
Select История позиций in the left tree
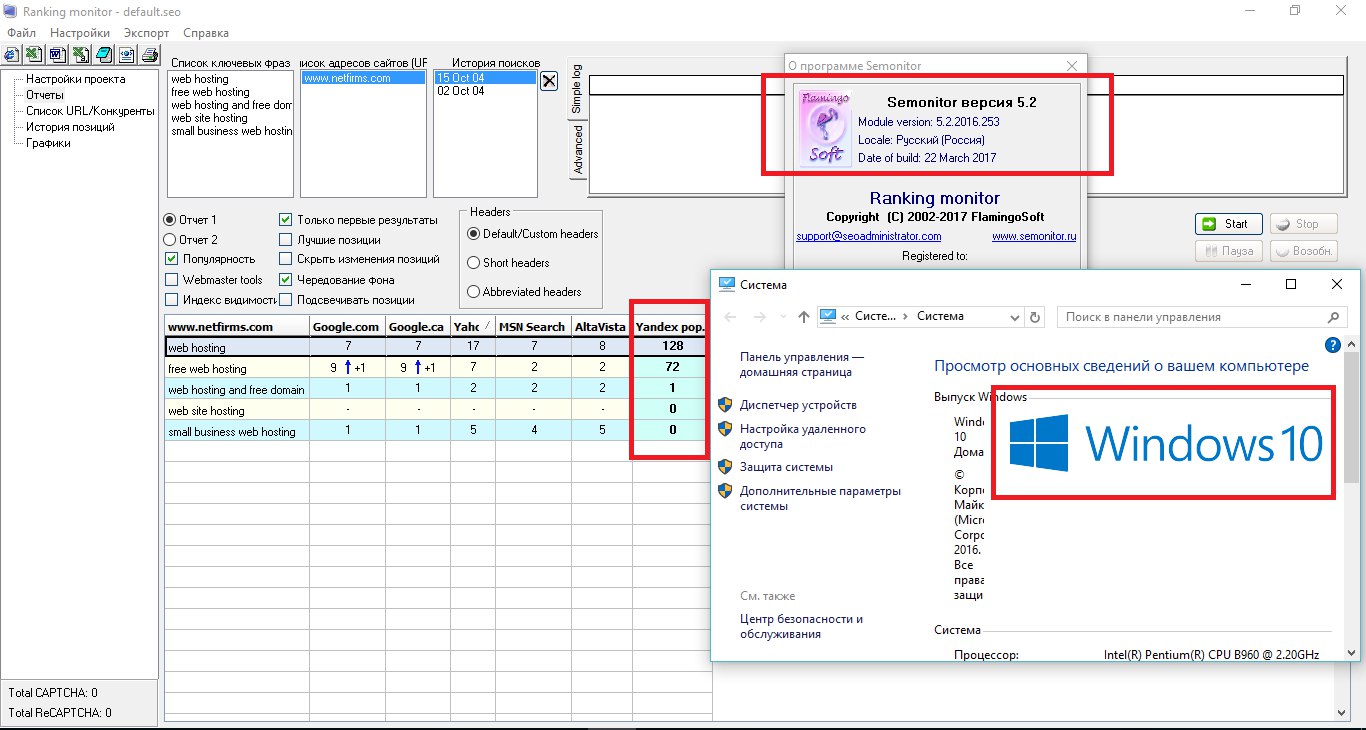pos(70,127)
